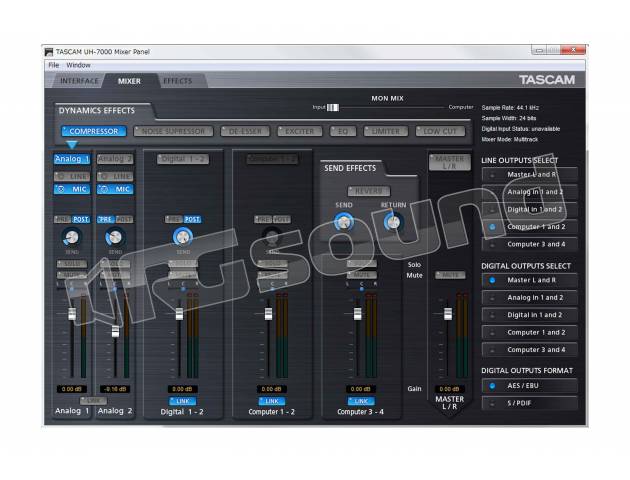
Task: Enable the LIMITER effect
Action: (x=386, y=131)
